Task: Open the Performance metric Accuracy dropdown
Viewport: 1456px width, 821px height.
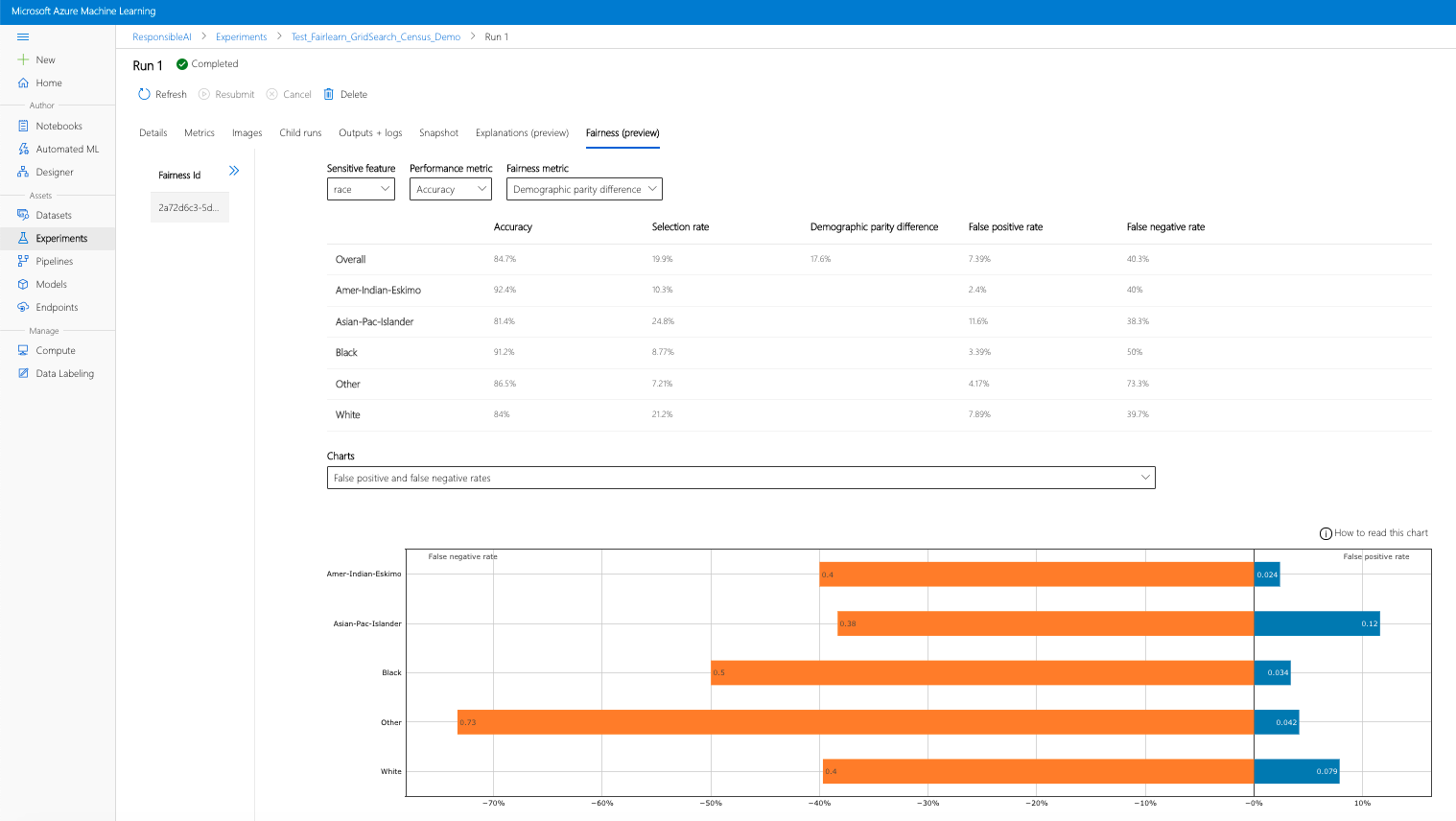Action: (450, 189)
